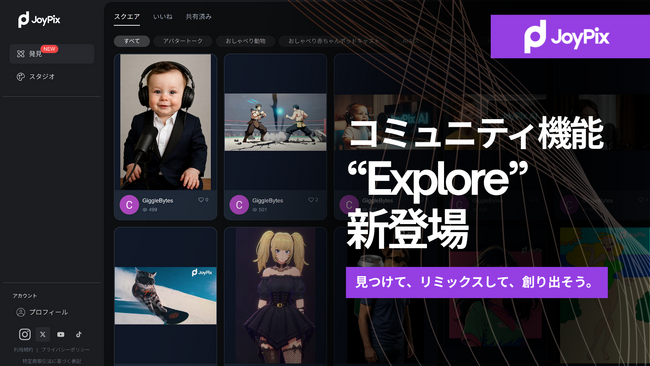Click the JoyPix logo in the sidebar

coord(39,19)
